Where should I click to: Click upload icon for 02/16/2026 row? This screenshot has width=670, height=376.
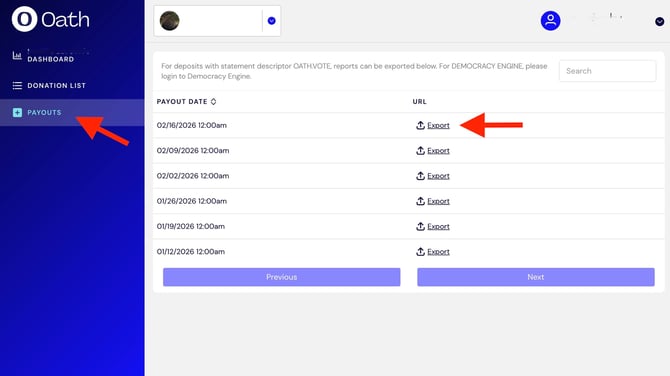click(420, 125)
